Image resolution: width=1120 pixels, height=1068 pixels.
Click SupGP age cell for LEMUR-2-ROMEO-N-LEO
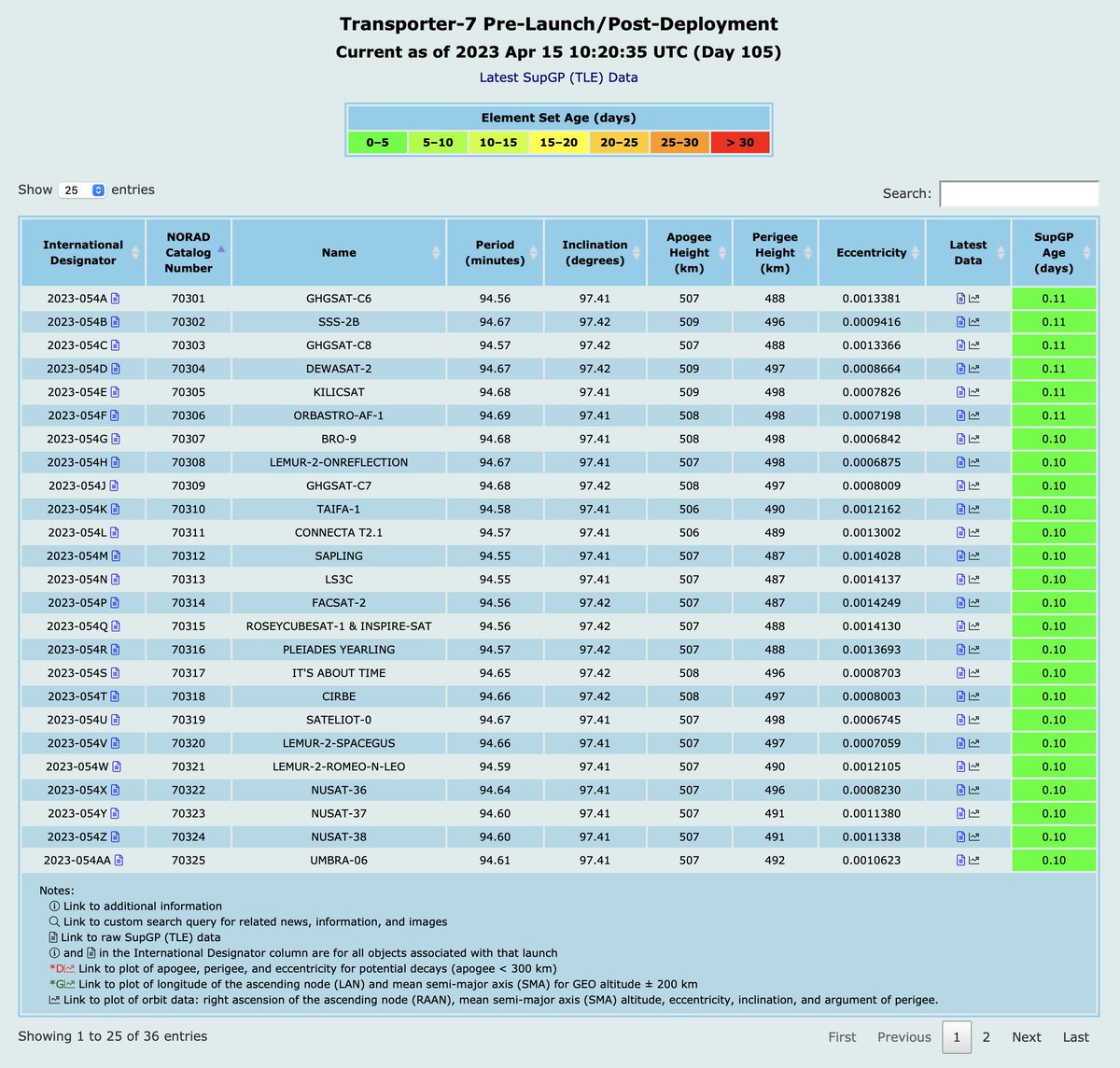(1054, 766)
